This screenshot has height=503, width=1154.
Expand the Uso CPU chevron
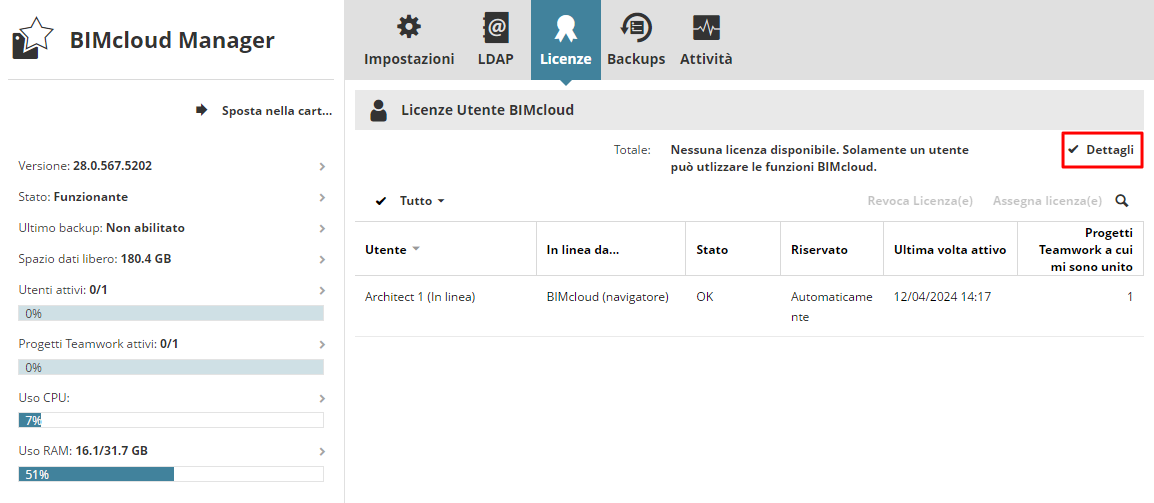coord(322,398)
